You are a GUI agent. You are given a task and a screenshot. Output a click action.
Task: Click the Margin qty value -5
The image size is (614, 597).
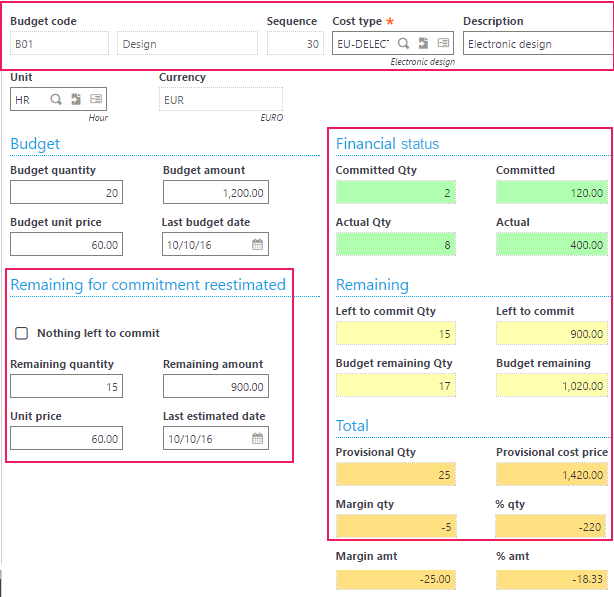(395, 527)
